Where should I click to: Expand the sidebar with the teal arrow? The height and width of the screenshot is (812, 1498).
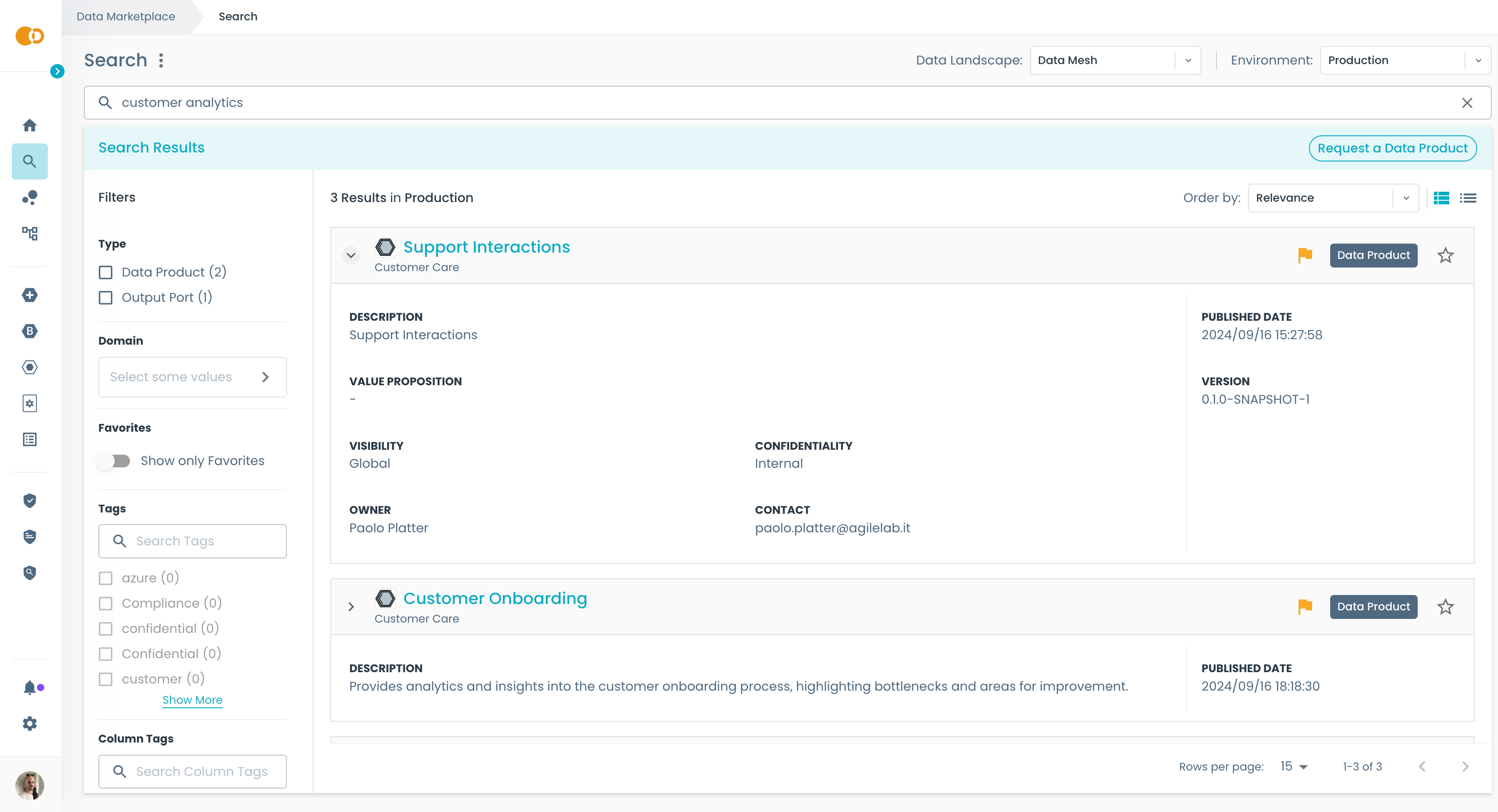pos(57,71)
